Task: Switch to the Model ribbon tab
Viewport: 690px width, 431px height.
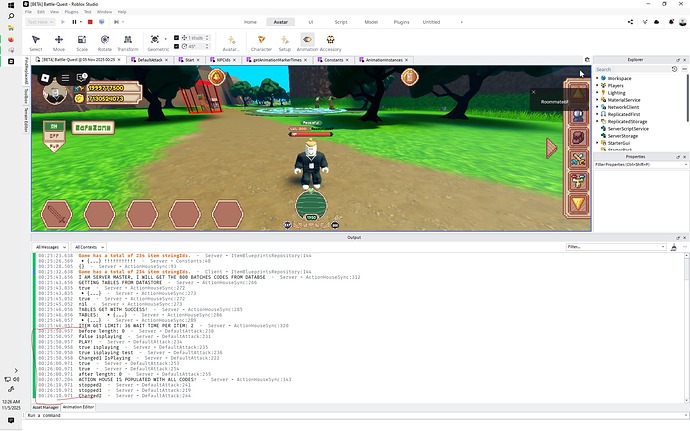Action: (371, 22)
